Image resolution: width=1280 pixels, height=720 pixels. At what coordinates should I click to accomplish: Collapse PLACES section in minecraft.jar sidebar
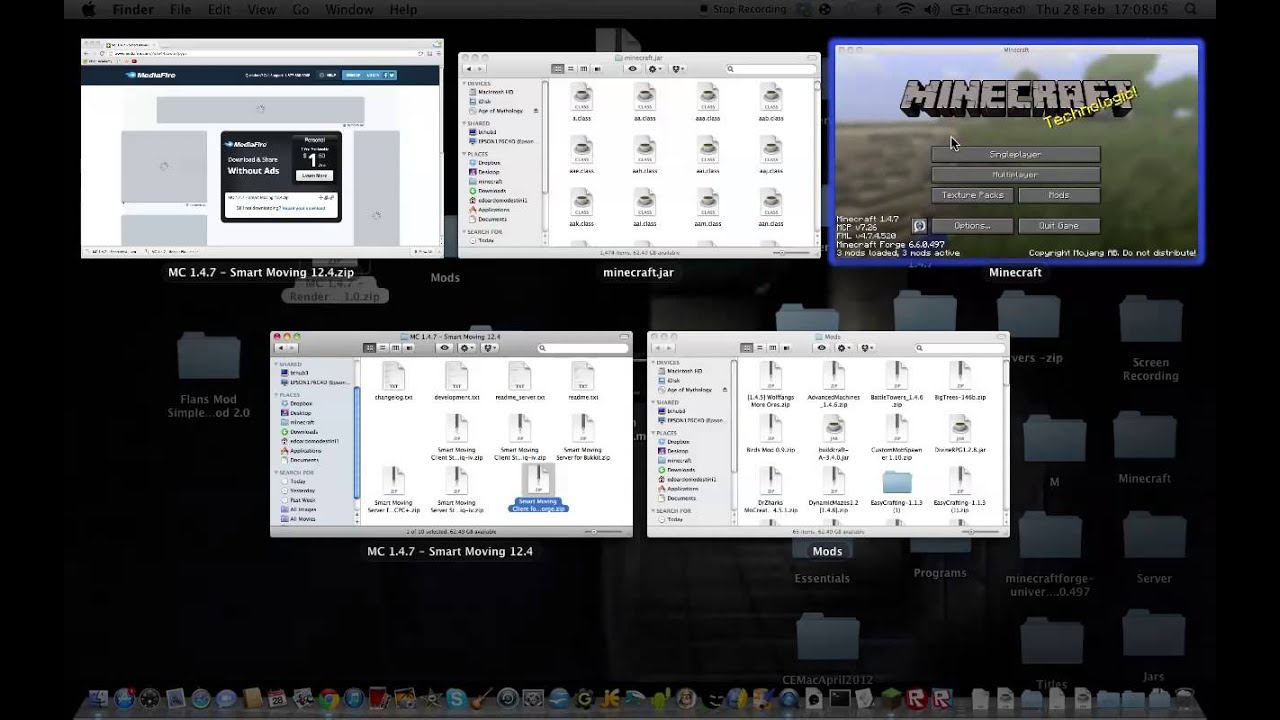(x=464, y=154)
